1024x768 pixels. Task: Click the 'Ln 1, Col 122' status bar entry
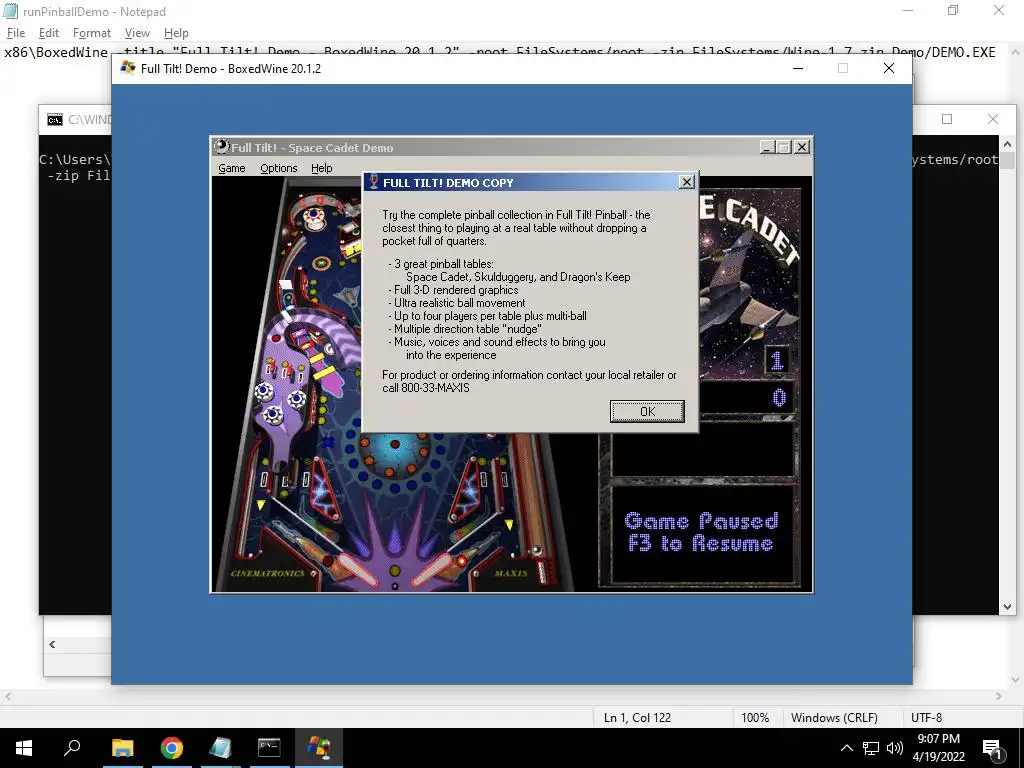click(637, 717)
